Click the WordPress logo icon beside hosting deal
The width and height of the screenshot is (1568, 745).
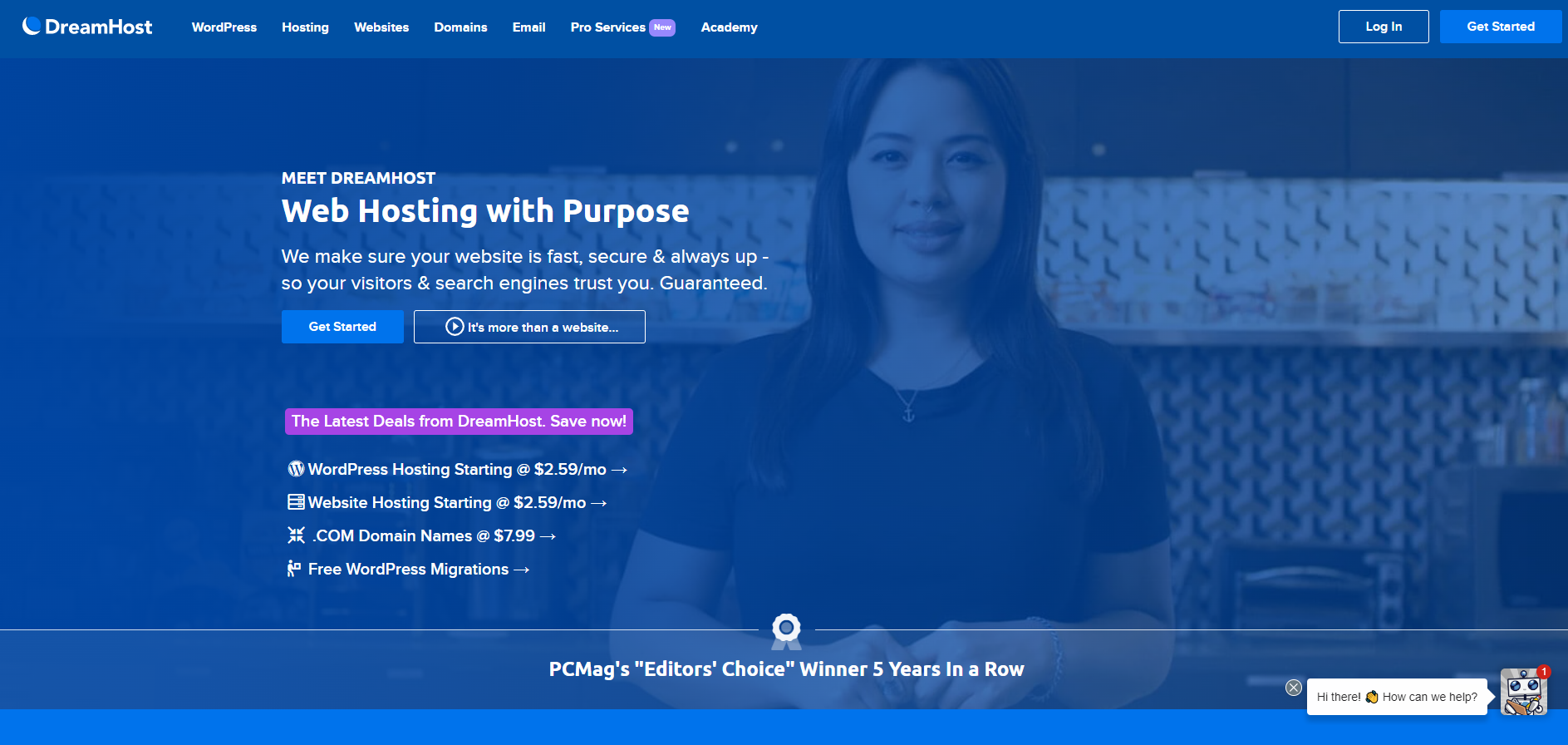coord(296,469)
